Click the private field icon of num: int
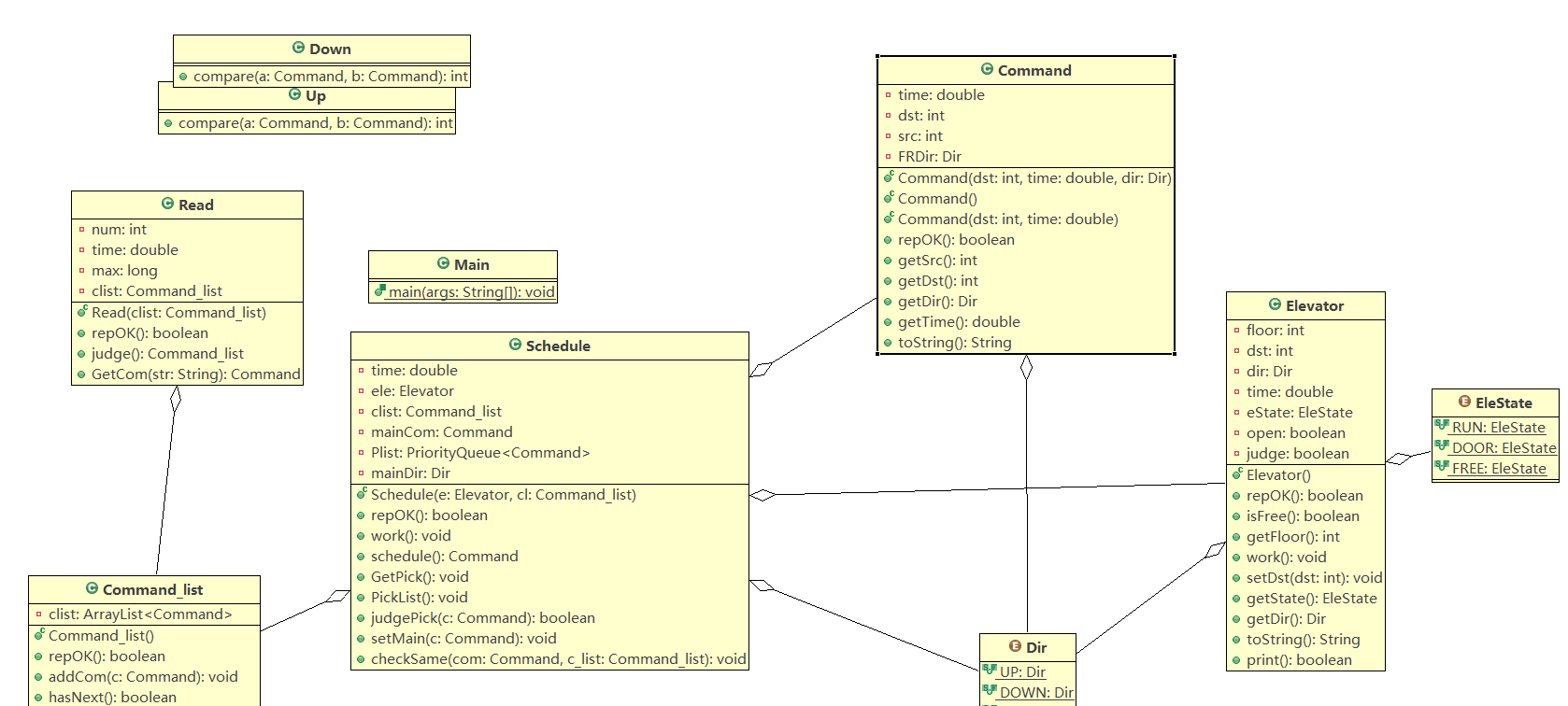The width and height of the screenshot is (1568, 706). 81,229
